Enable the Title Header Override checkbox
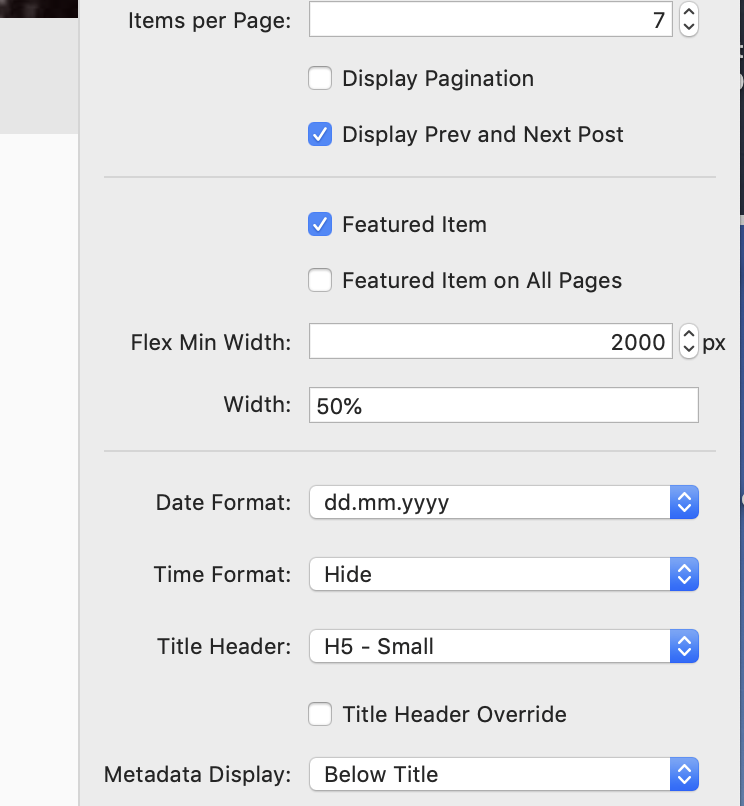 320,714
